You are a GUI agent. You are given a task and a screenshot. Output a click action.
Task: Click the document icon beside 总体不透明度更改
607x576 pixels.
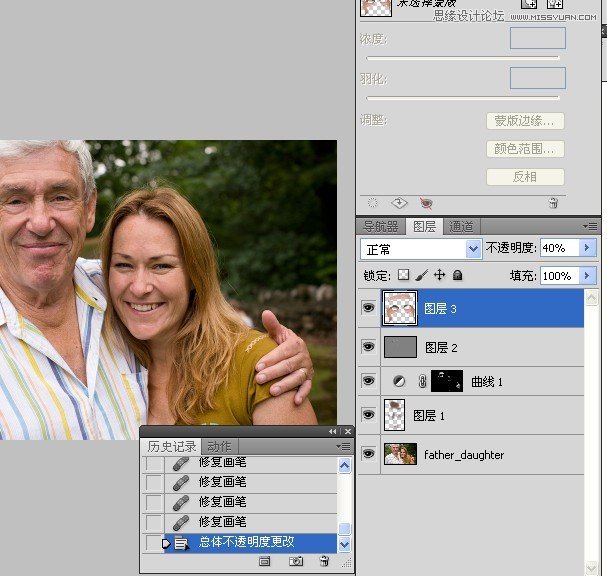181,543
